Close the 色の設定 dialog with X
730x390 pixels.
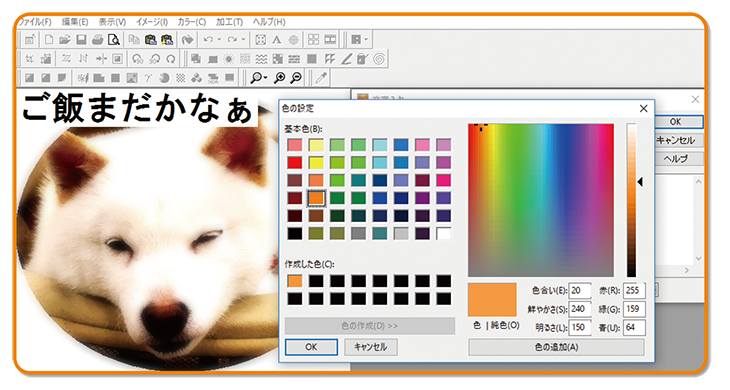point(643,108)
